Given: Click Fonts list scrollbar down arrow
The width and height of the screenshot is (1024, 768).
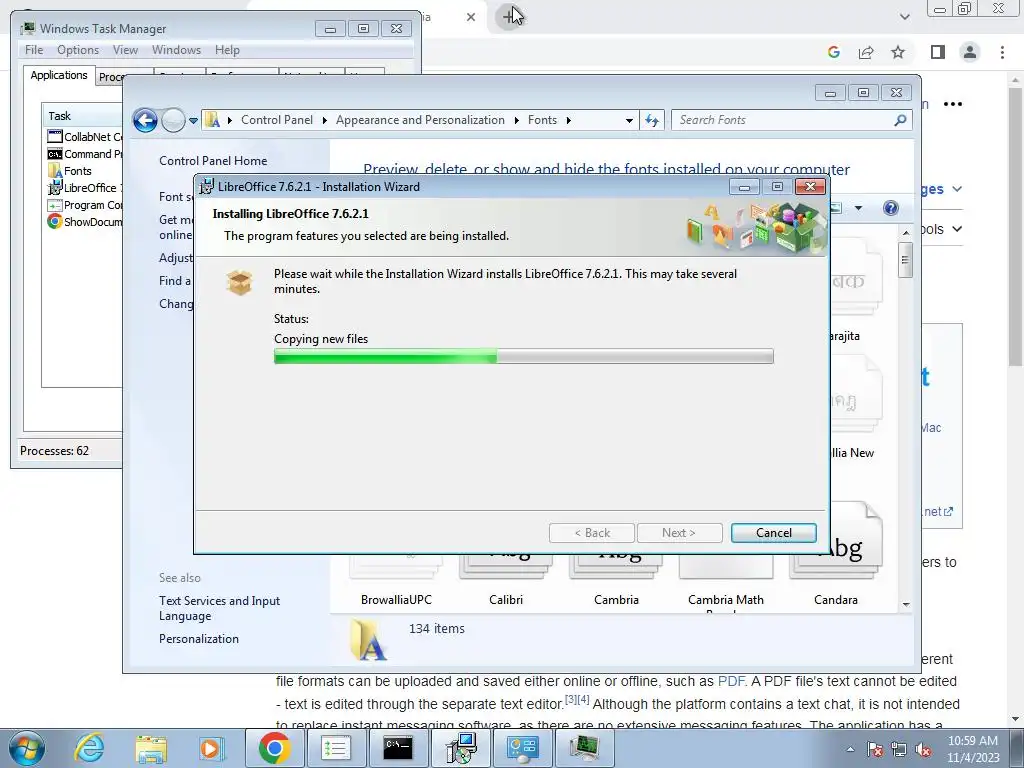Looking at the screenshot, I should pyautogui.click(x=906, y=605).
